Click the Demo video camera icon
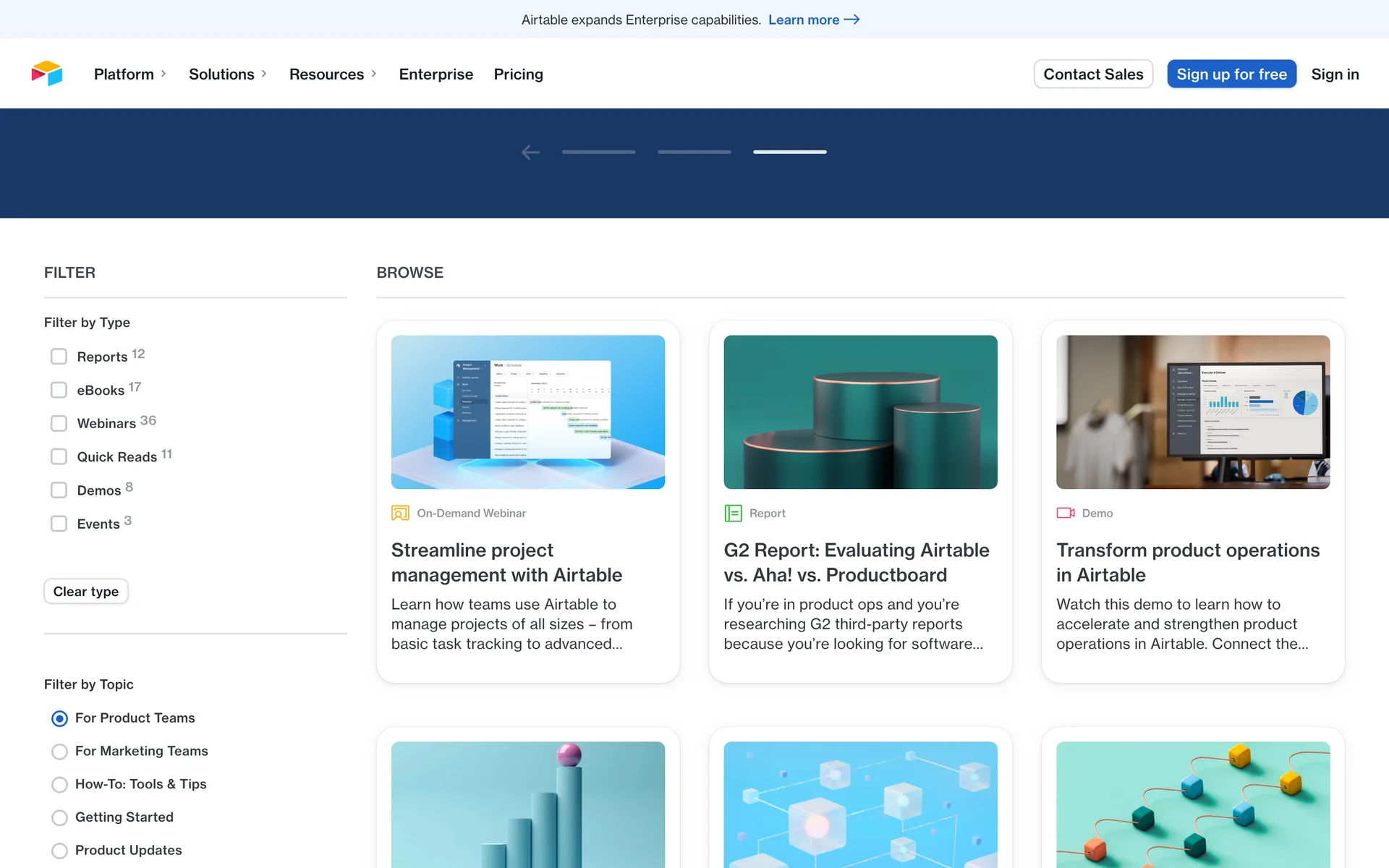This screenshot has height=868, width=1389. tap(1066, 513)
